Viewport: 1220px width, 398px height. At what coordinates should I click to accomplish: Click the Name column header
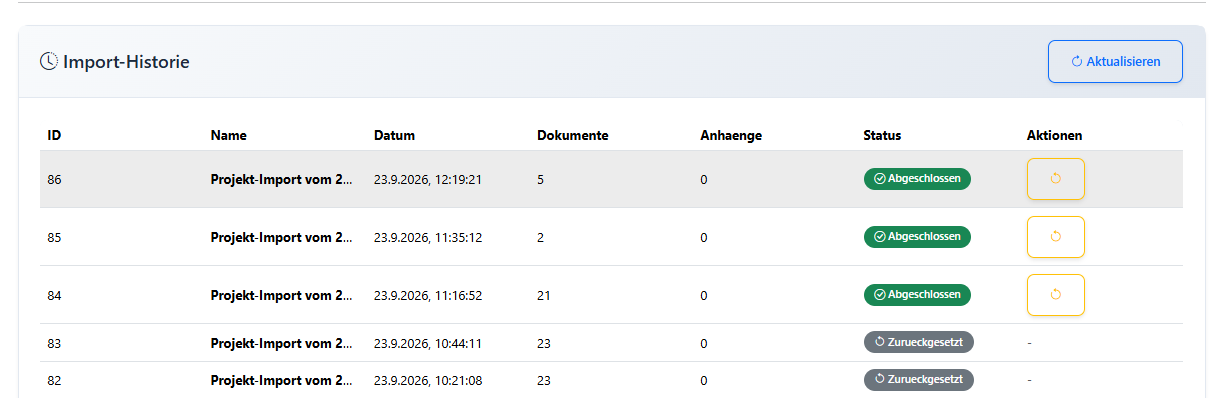tap(229, 135)
